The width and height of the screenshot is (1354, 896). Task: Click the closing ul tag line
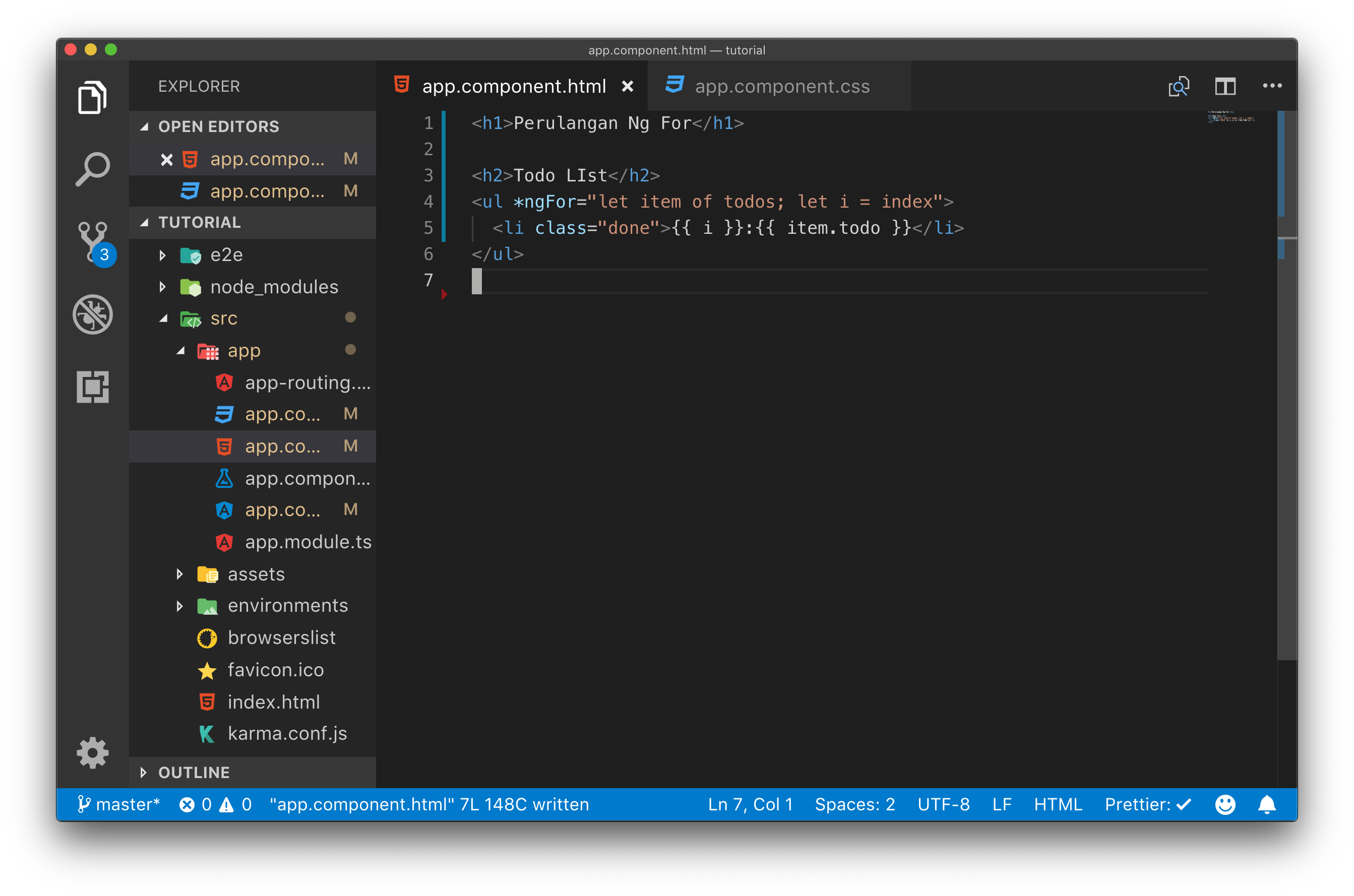pos(497,254)
